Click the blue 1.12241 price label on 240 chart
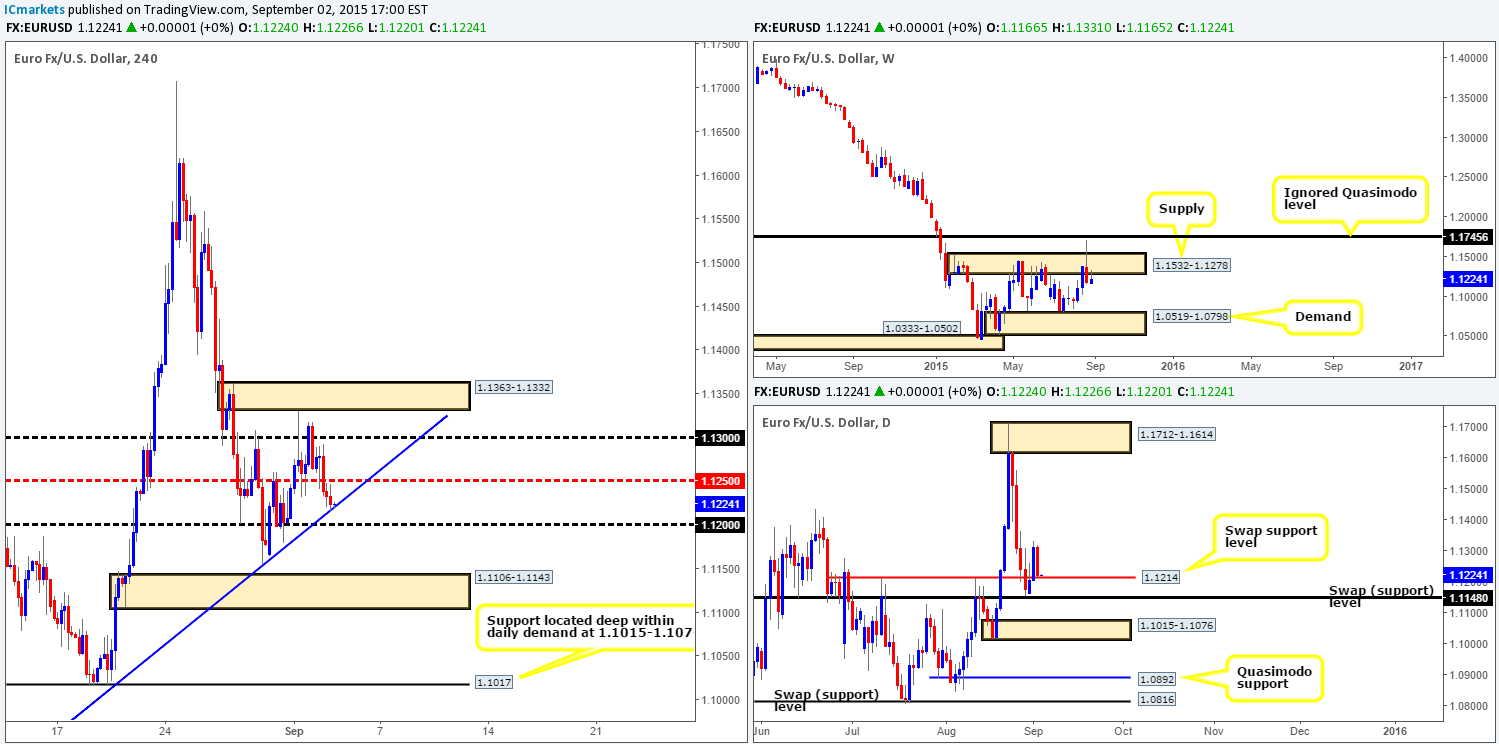 pos(721,504)
